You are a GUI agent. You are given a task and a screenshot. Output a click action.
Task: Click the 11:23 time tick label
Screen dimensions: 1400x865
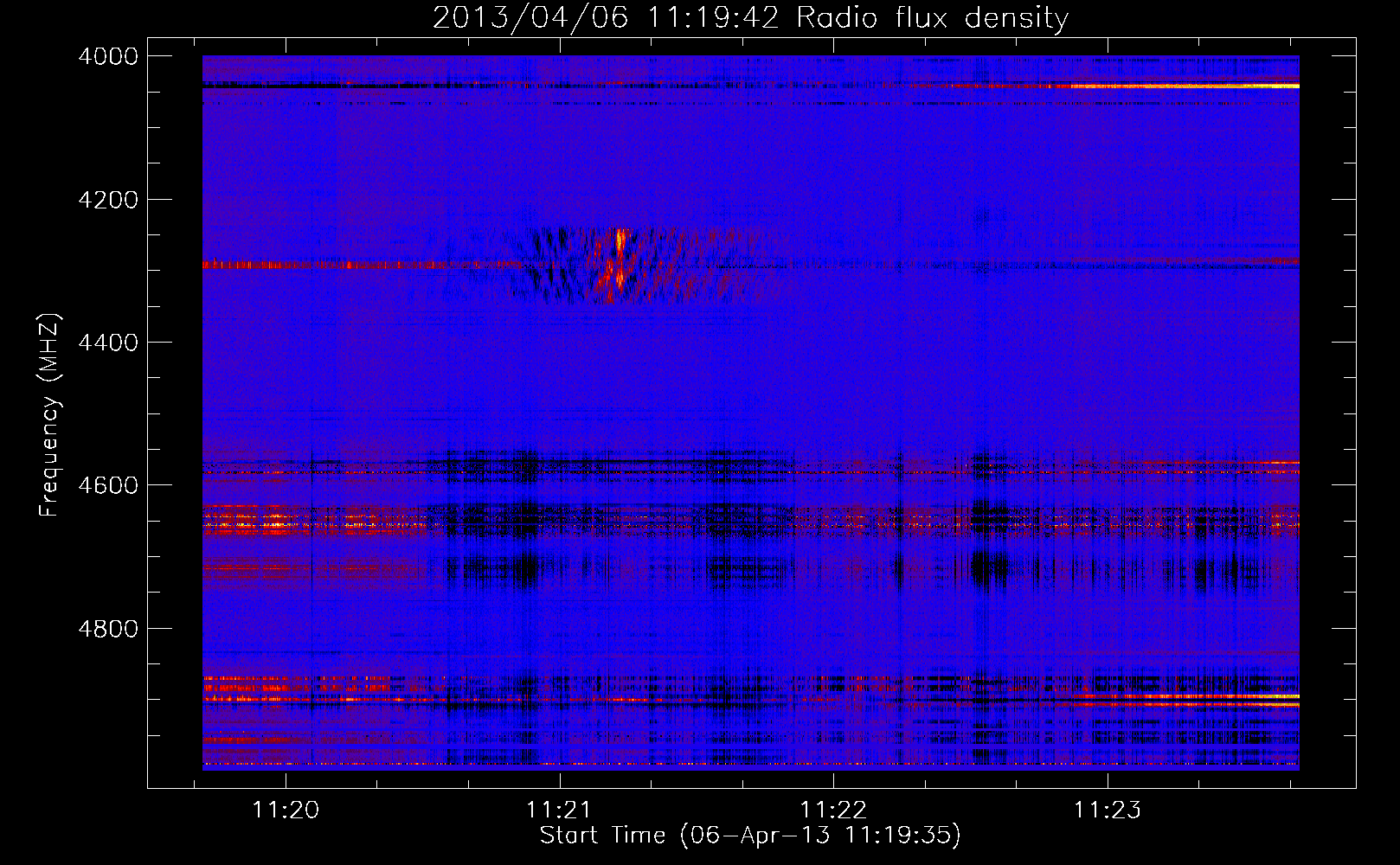(x=1108, y=810)
